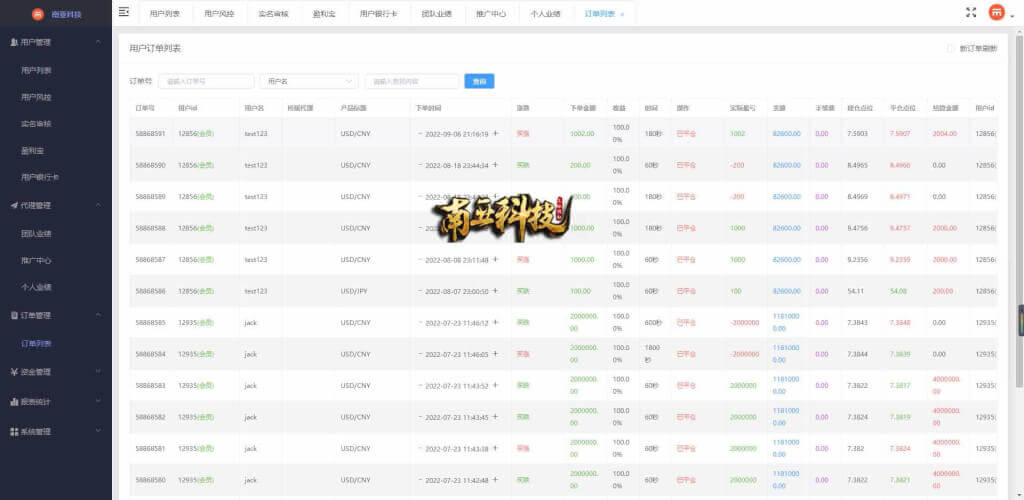1024x500 pixels.
Task: Click plus icon beside 2022-07-23 11:46:05
Action: click(x=495, y=353)
